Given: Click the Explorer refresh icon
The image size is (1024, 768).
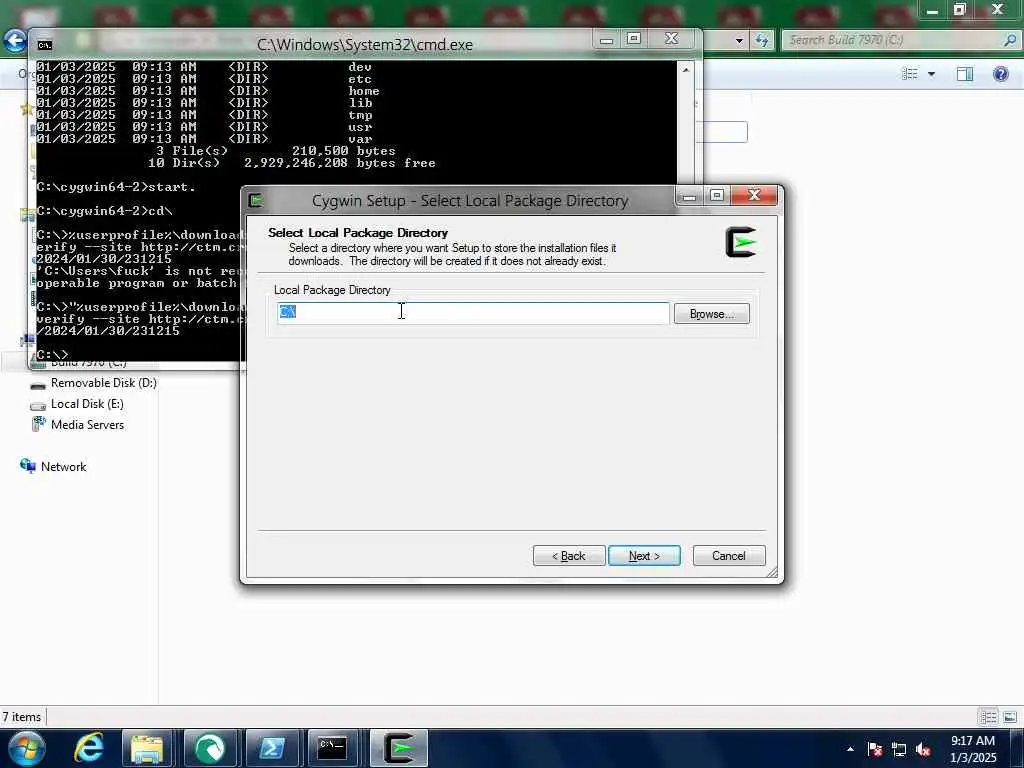Looking at the screenshot, I should tap(761, 40).
